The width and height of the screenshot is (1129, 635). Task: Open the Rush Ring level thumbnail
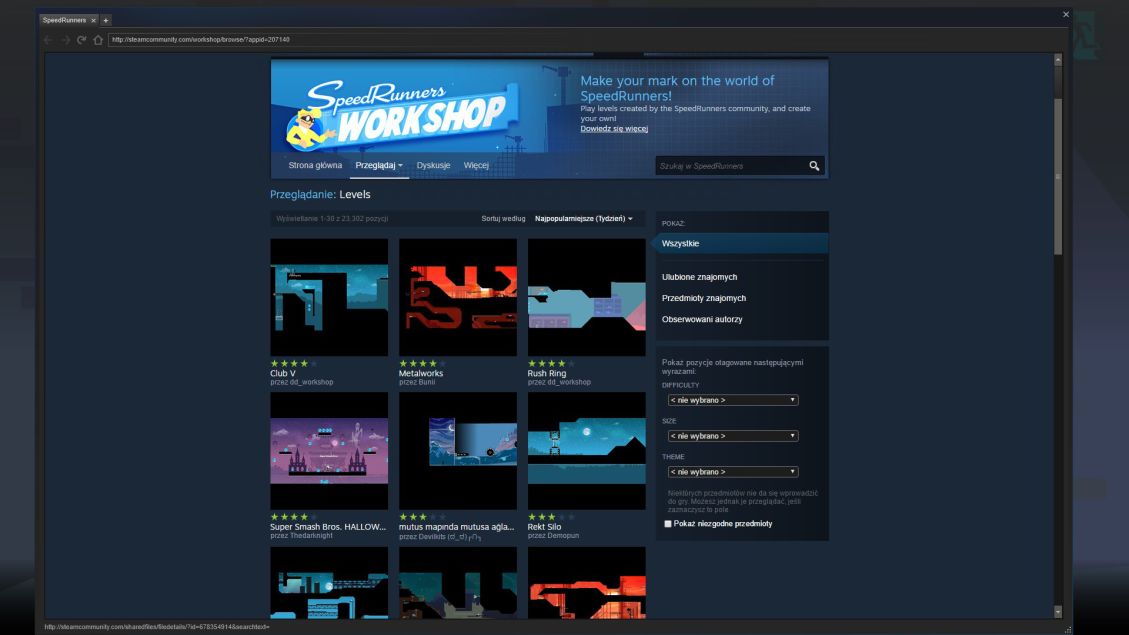[x=587, y=297]
